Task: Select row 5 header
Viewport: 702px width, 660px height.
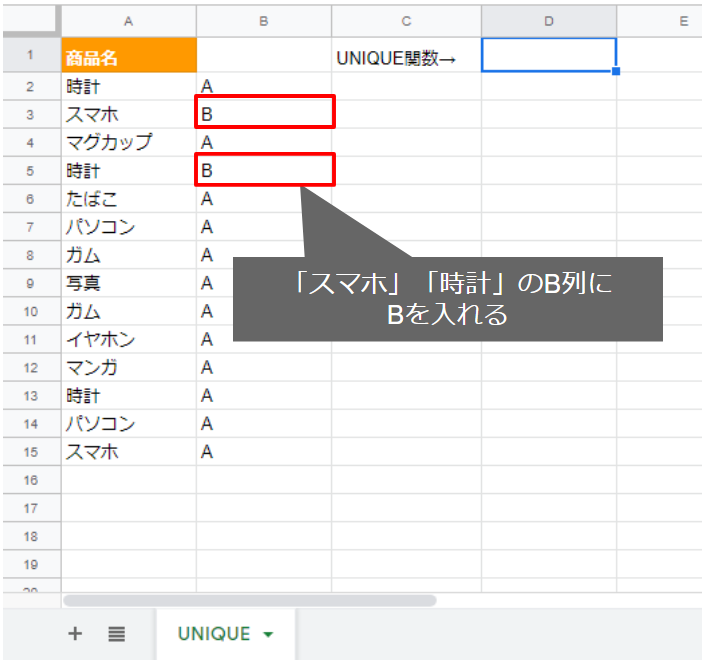Action: pos(31,171)
